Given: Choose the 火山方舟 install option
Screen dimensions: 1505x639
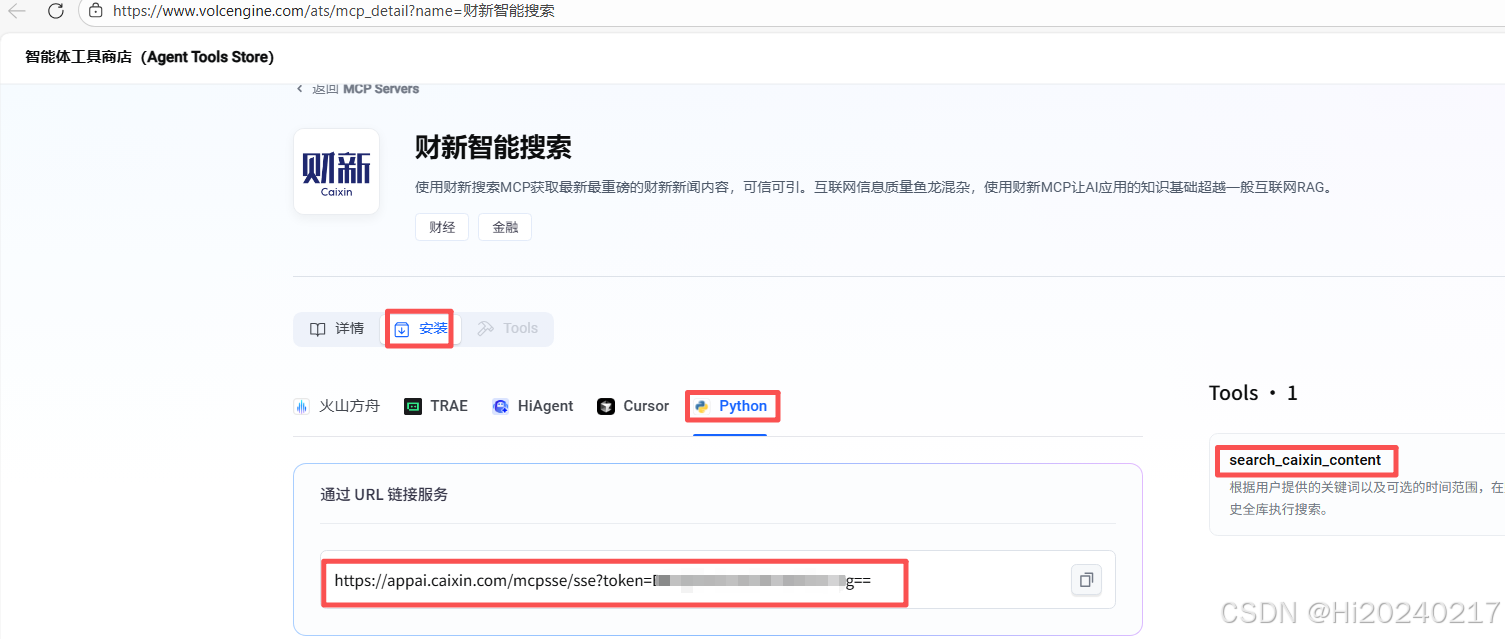Looking at the screenshot, I should 337,406.
